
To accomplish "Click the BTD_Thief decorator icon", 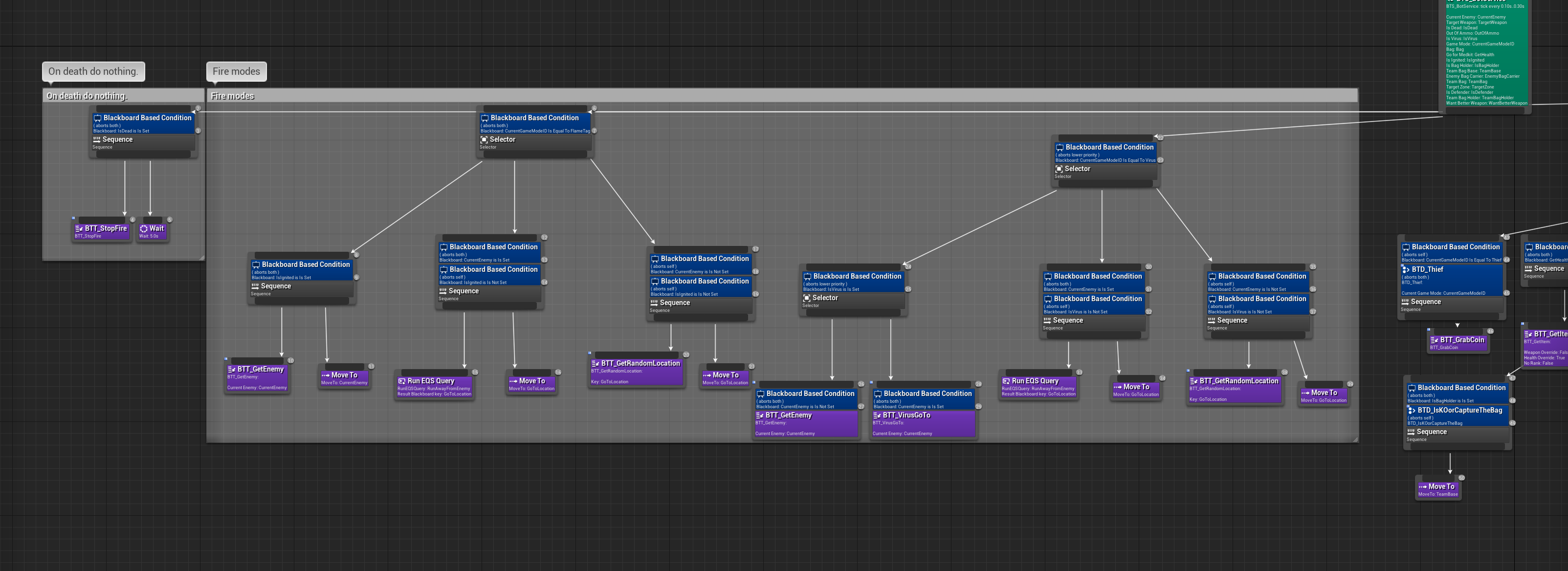I will (1406, 270).
